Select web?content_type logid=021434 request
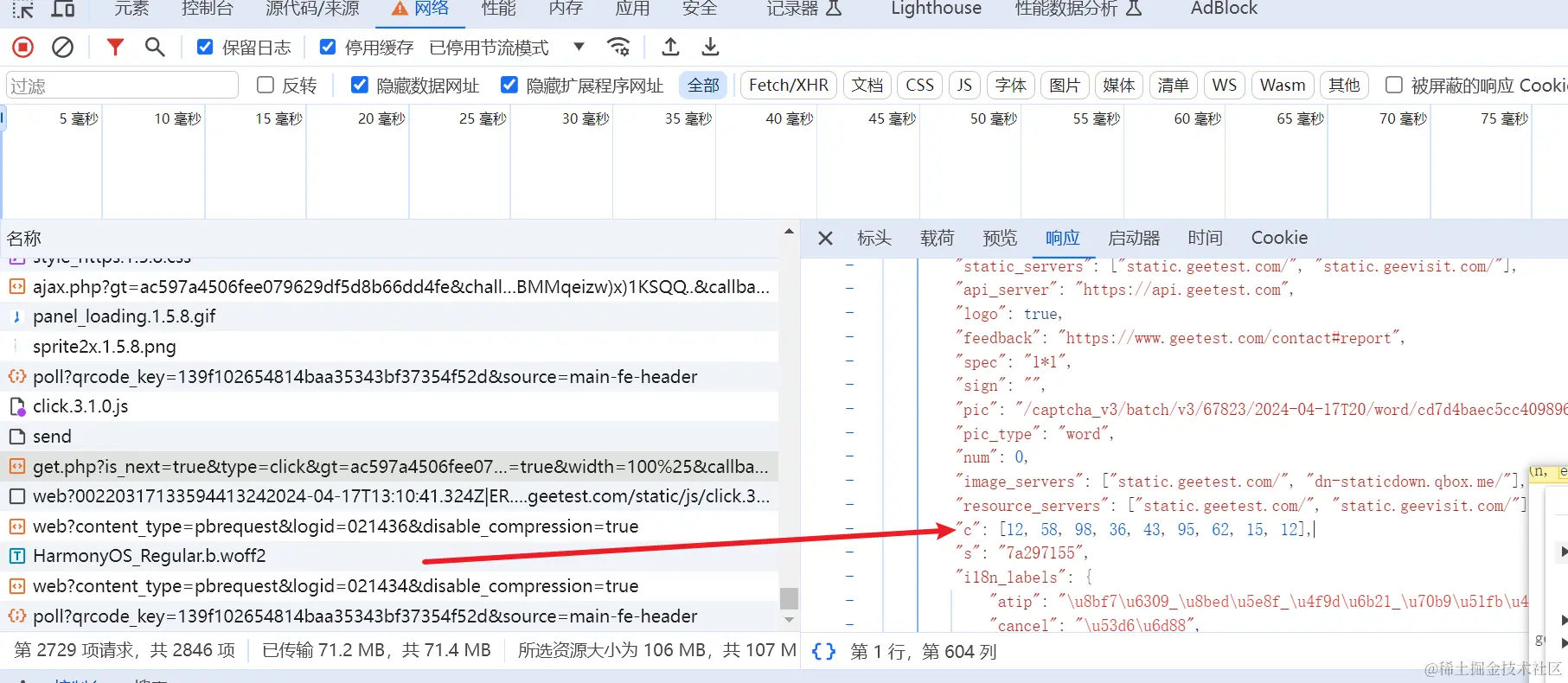This screenshot has width=1568, height=683. tap(389, 586)
